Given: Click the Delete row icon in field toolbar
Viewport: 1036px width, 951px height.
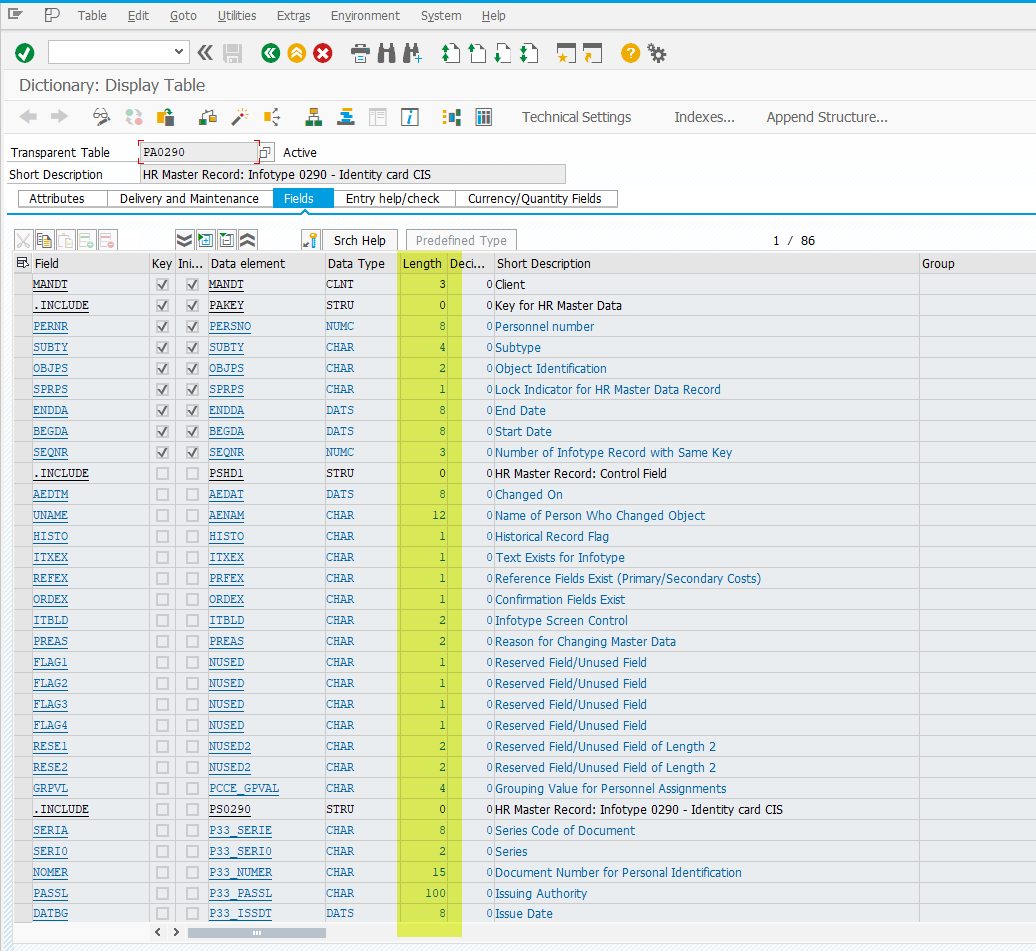Looking at the screenshot, I should pyautogui.click(x=109, y=240).
